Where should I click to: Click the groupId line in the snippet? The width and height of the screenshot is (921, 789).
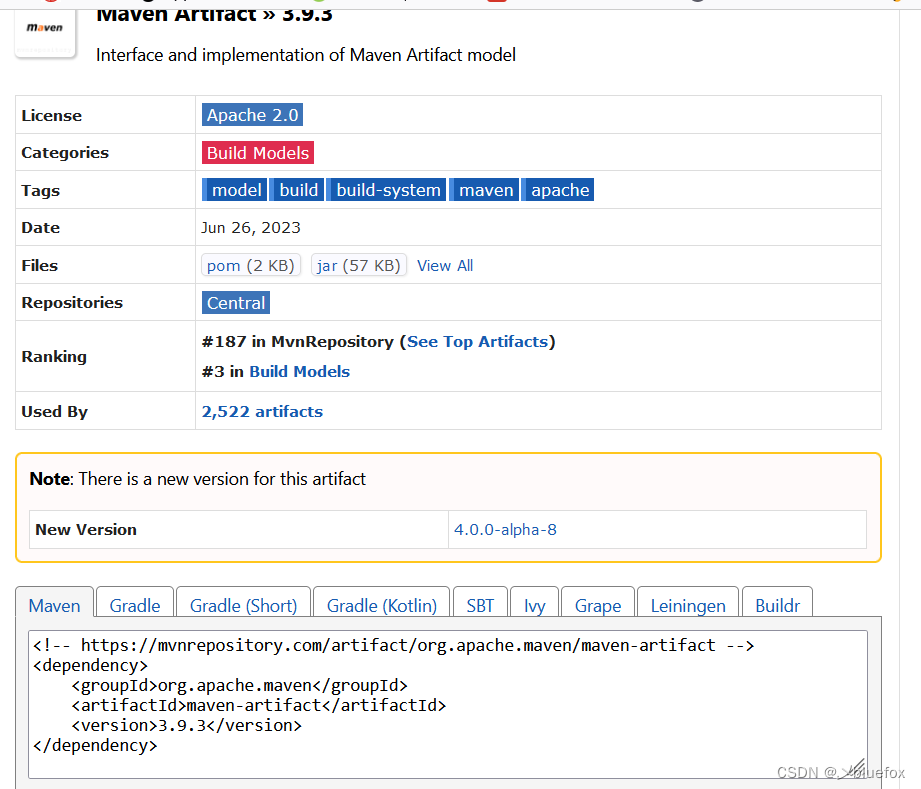tap(240, 686)
